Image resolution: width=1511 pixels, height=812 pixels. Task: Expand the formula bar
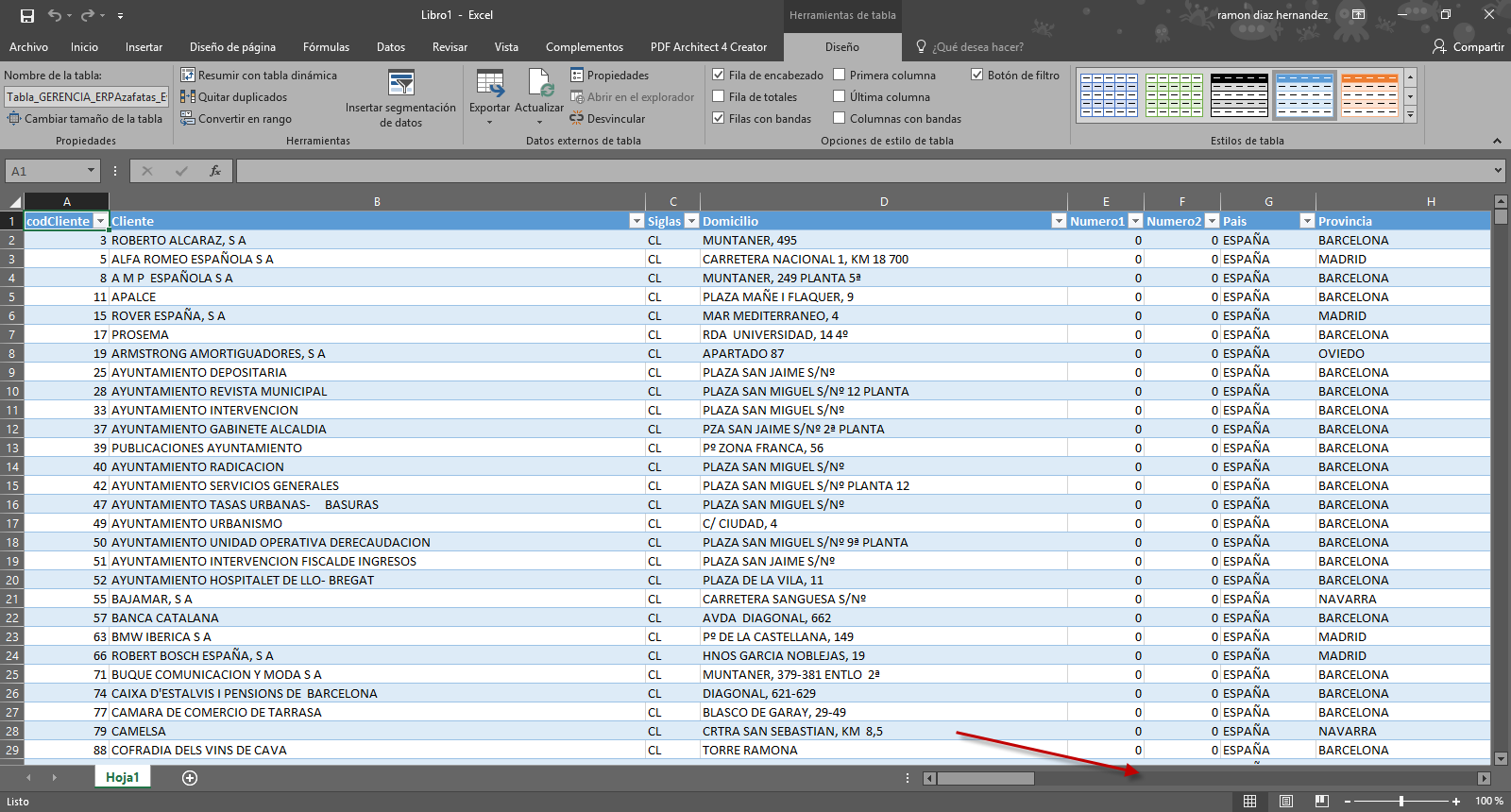(1498, 171)
